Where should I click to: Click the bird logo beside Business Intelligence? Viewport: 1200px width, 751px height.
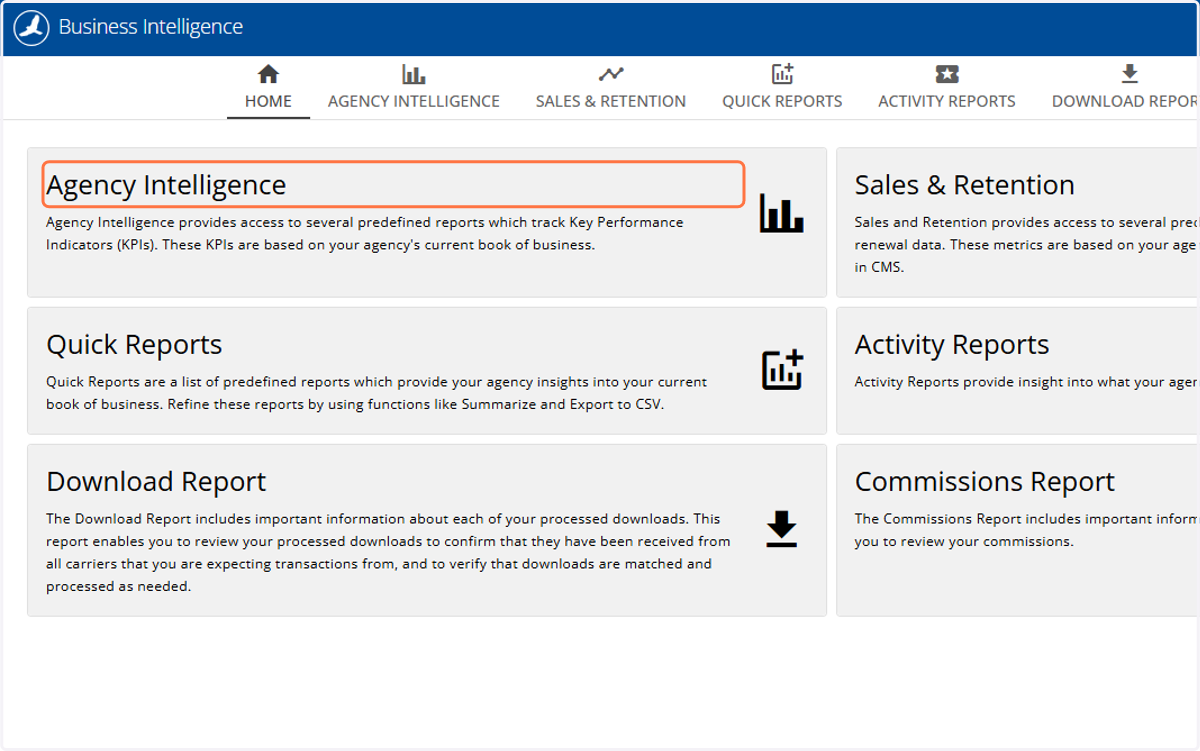pos(32,28)
